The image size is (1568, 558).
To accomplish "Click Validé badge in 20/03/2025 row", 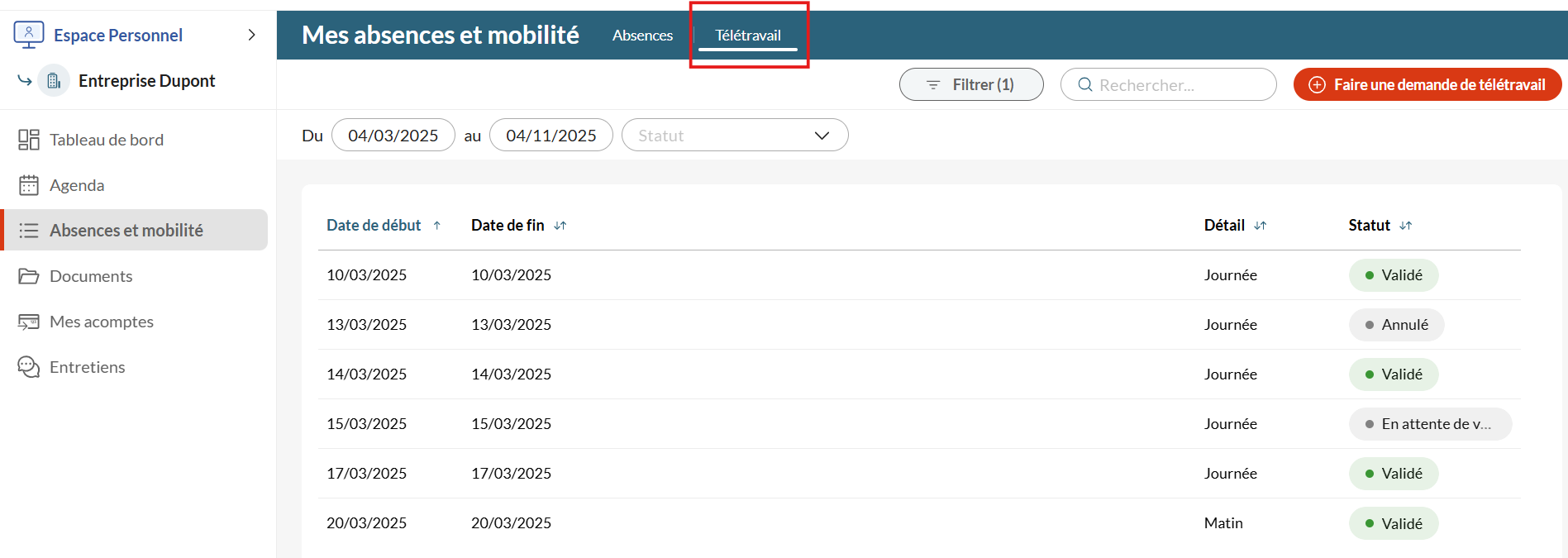I will (1394, 523).
